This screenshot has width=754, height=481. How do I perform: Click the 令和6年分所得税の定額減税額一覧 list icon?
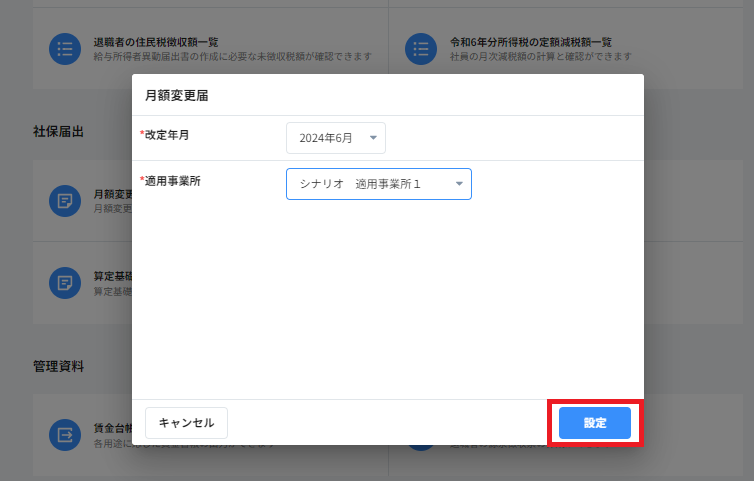tap(421, 49)
